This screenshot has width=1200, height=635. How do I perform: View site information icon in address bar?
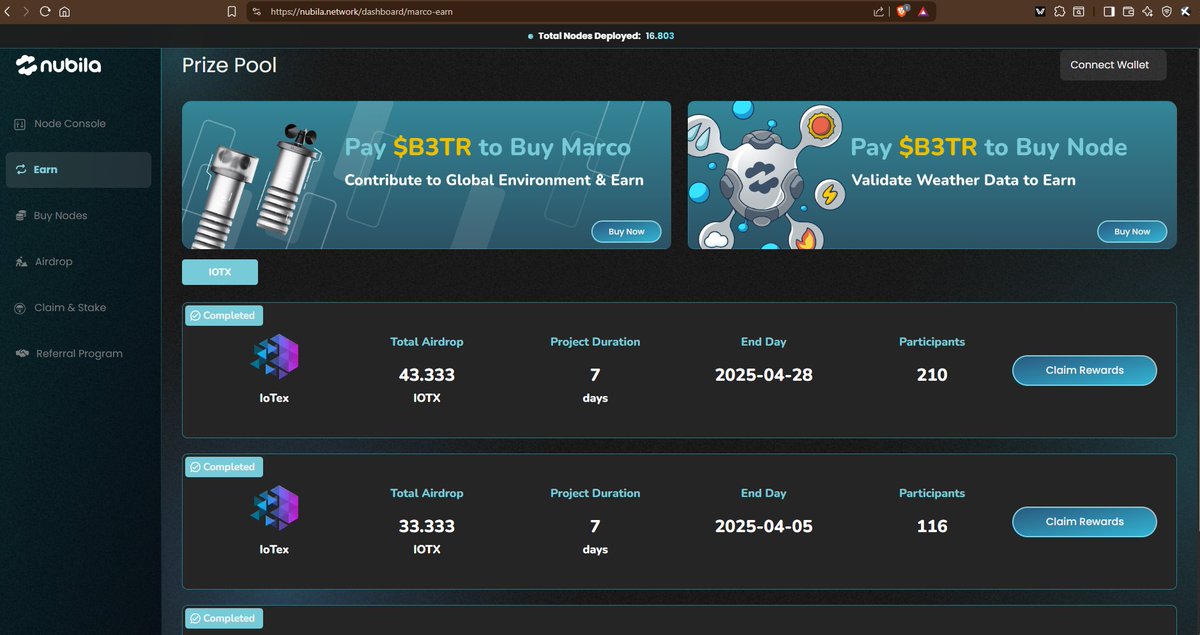256,12
